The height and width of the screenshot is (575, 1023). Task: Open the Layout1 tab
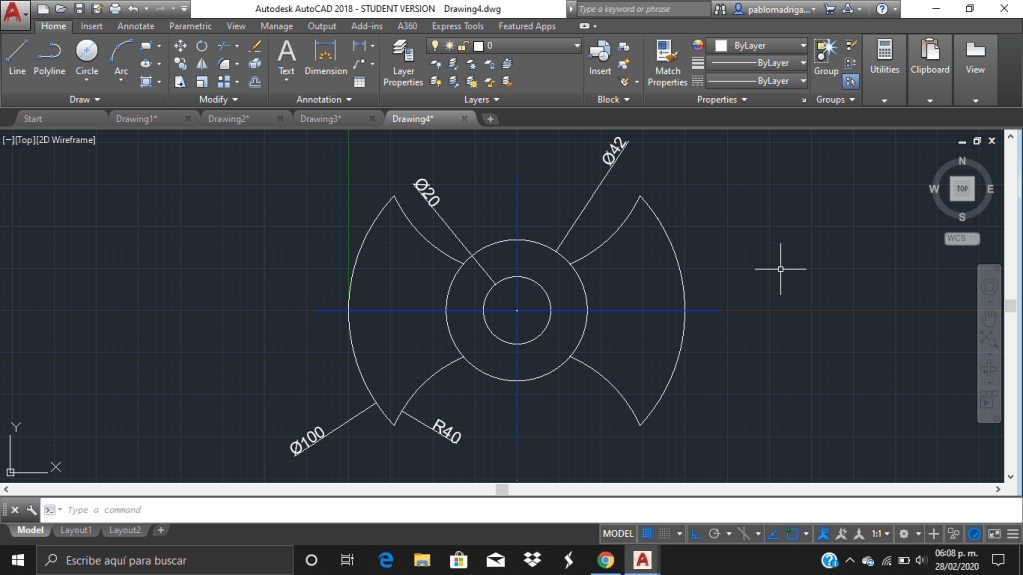(x=76, y=530)
